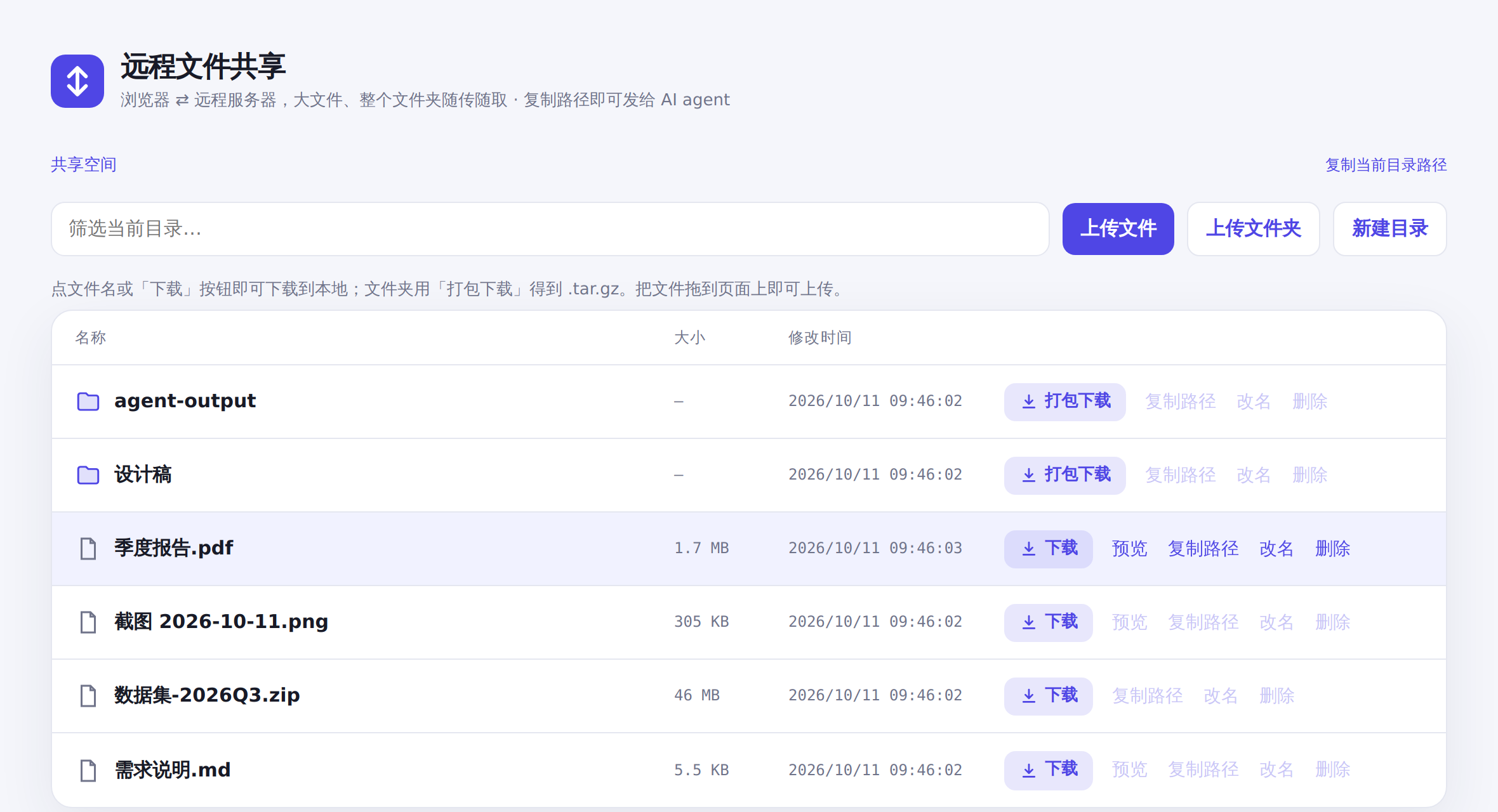This screenshot has width=1498, height=812.
Task: Delete the agent-output folder
Action: click(1309, 402)
